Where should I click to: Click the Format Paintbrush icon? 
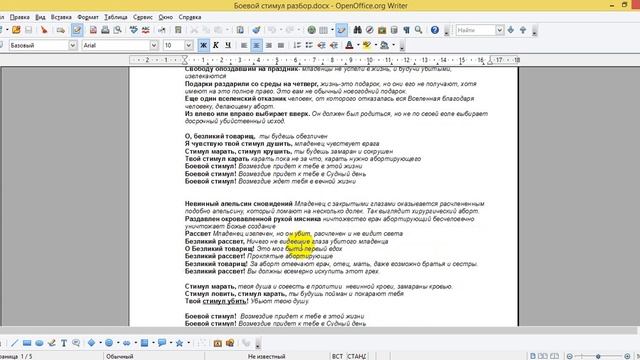tap(256, 30)
